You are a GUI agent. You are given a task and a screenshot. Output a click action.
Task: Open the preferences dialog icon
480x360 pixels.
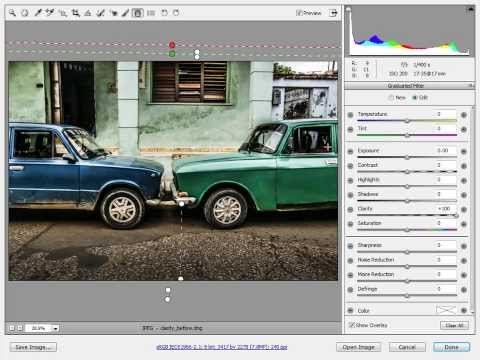pyautogui.click(x=151, y=13)
